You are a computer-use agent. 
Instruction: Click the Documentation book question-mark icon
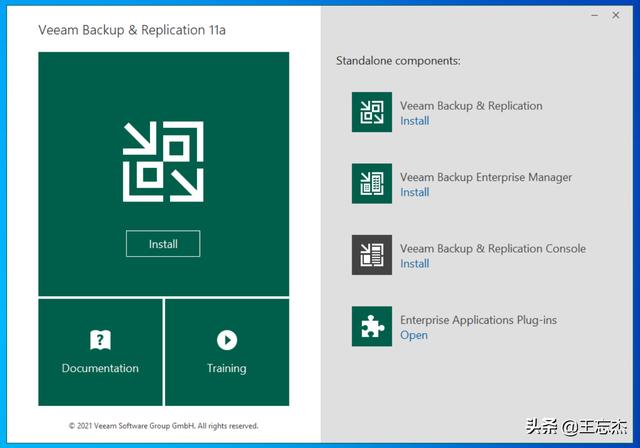pos(100,339)
